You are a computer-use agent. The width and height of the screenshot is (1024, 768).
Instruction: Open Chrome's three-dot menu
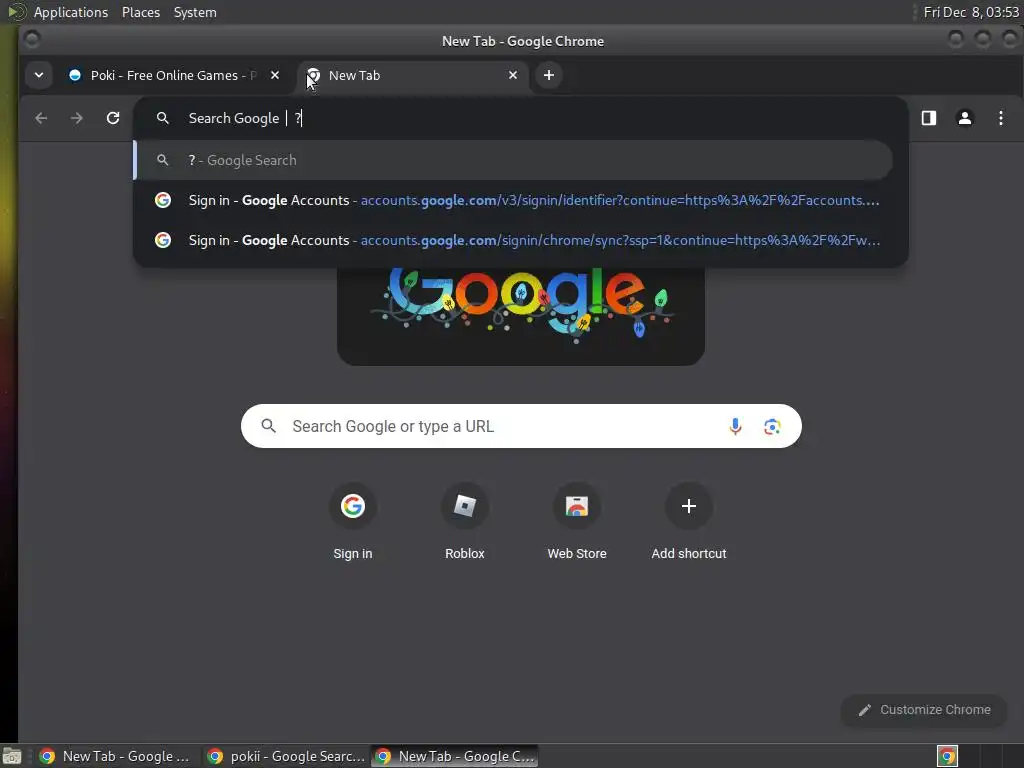1000,118
